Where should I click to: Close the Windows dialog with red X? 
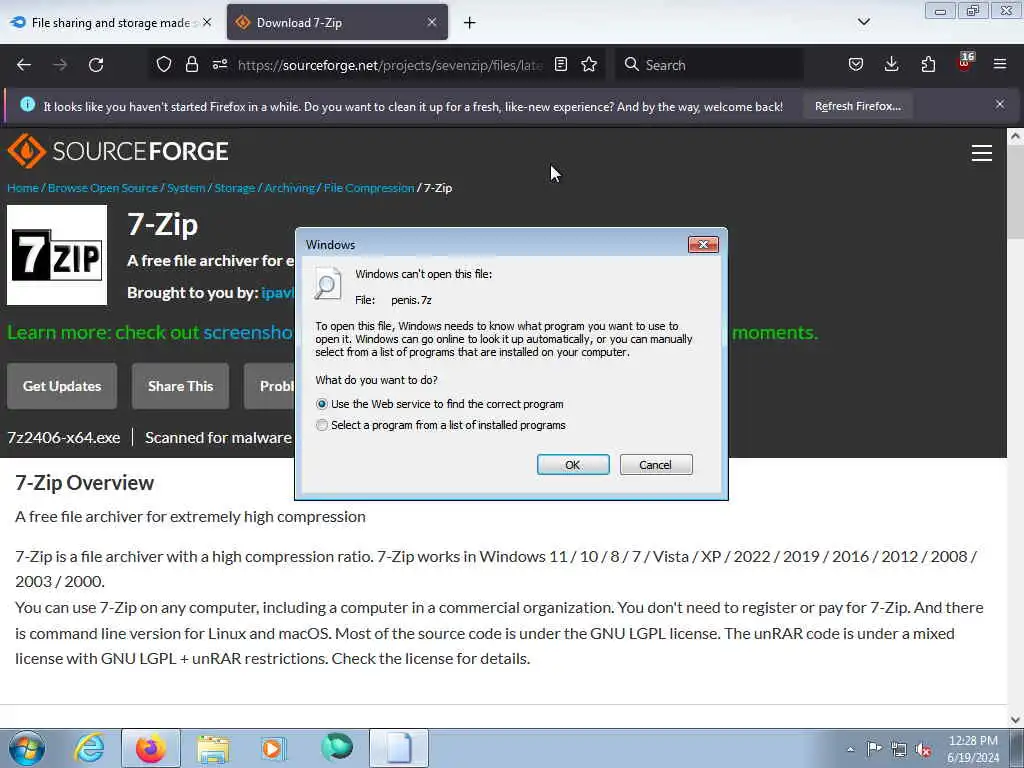click(703, 244)
